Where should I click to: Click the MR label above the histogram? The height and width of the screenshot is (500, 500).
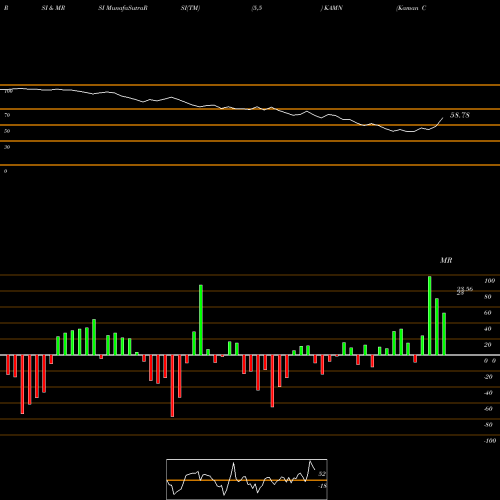click(446, 260)
